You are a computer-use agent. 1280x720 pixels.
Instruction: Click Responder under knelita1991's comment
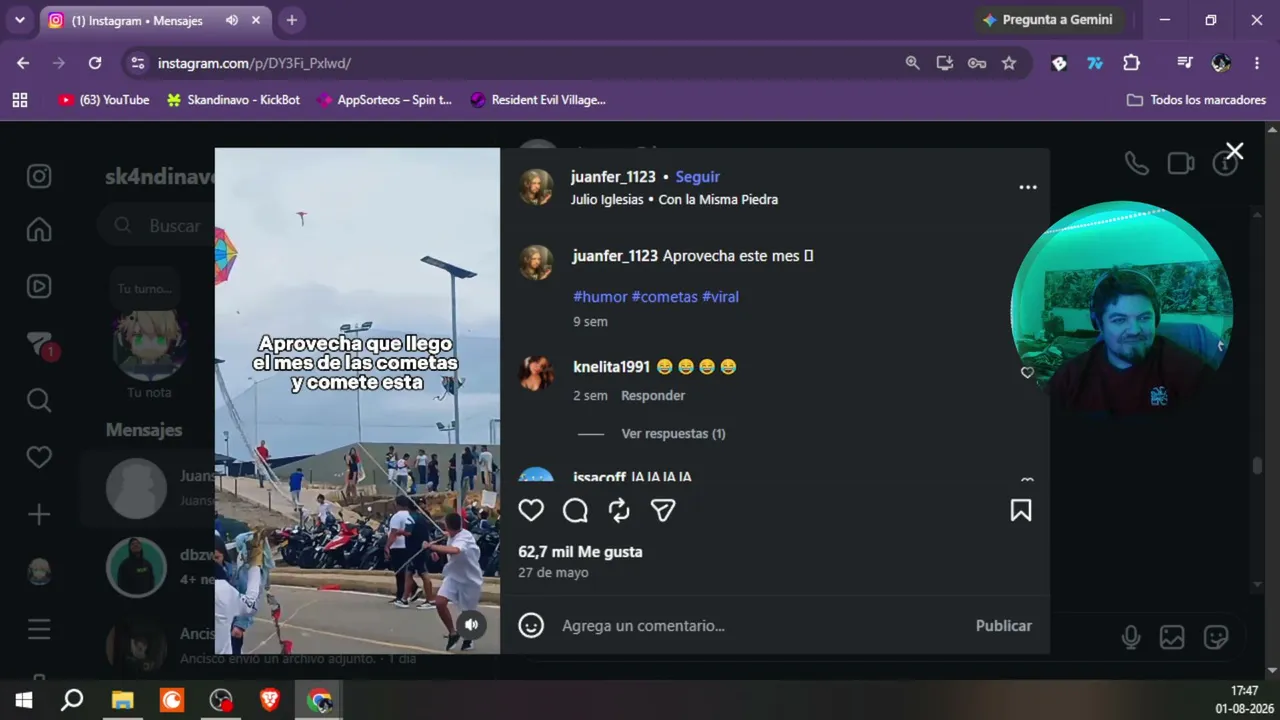click(x=653, y=396)
